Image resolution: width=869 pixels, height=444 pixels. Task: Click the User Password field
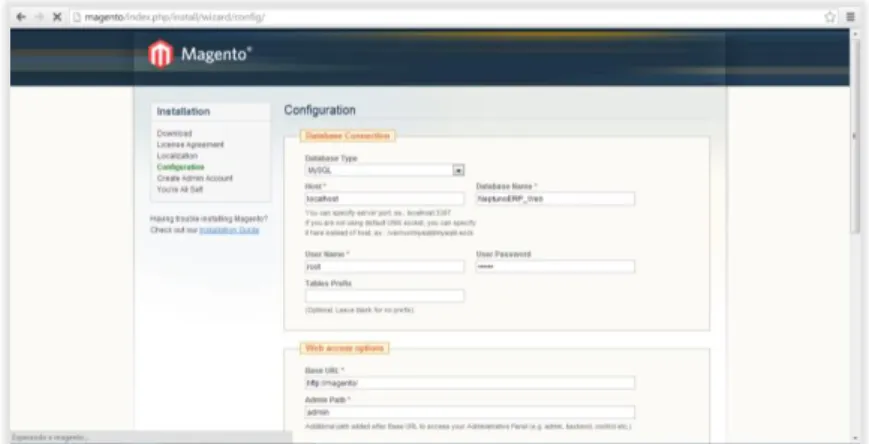(555, 267)
